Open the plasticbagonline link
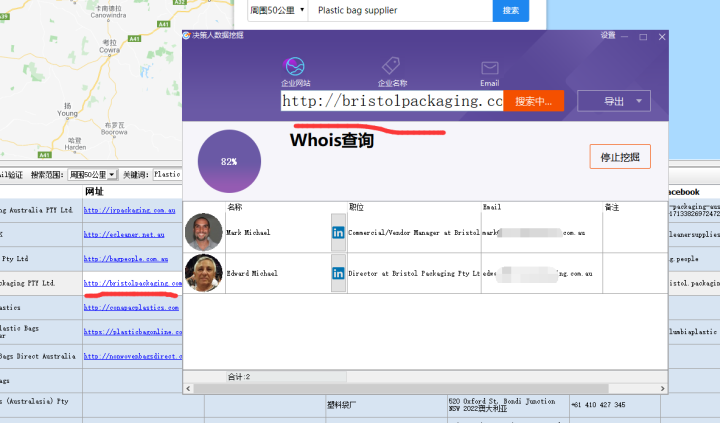The height and width of the screenshot is (423, 720). tap(133, 332)
